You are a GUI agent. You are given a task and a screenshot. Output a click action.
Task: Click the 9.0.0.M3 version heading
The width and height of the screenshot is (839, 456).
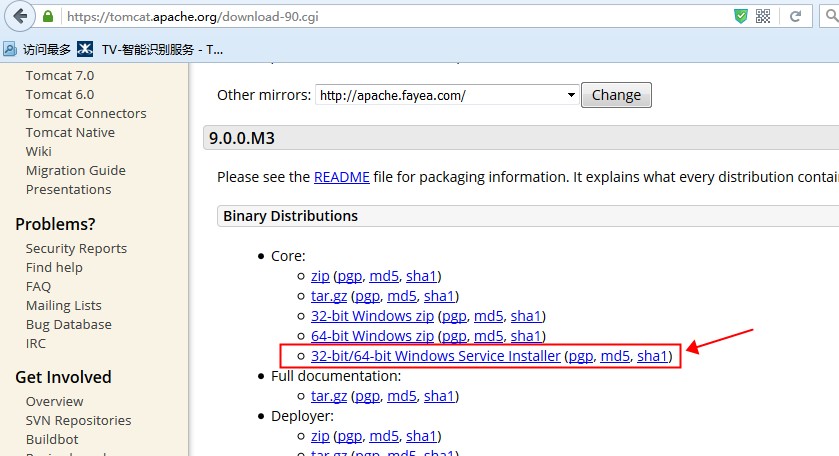(242, 138)
